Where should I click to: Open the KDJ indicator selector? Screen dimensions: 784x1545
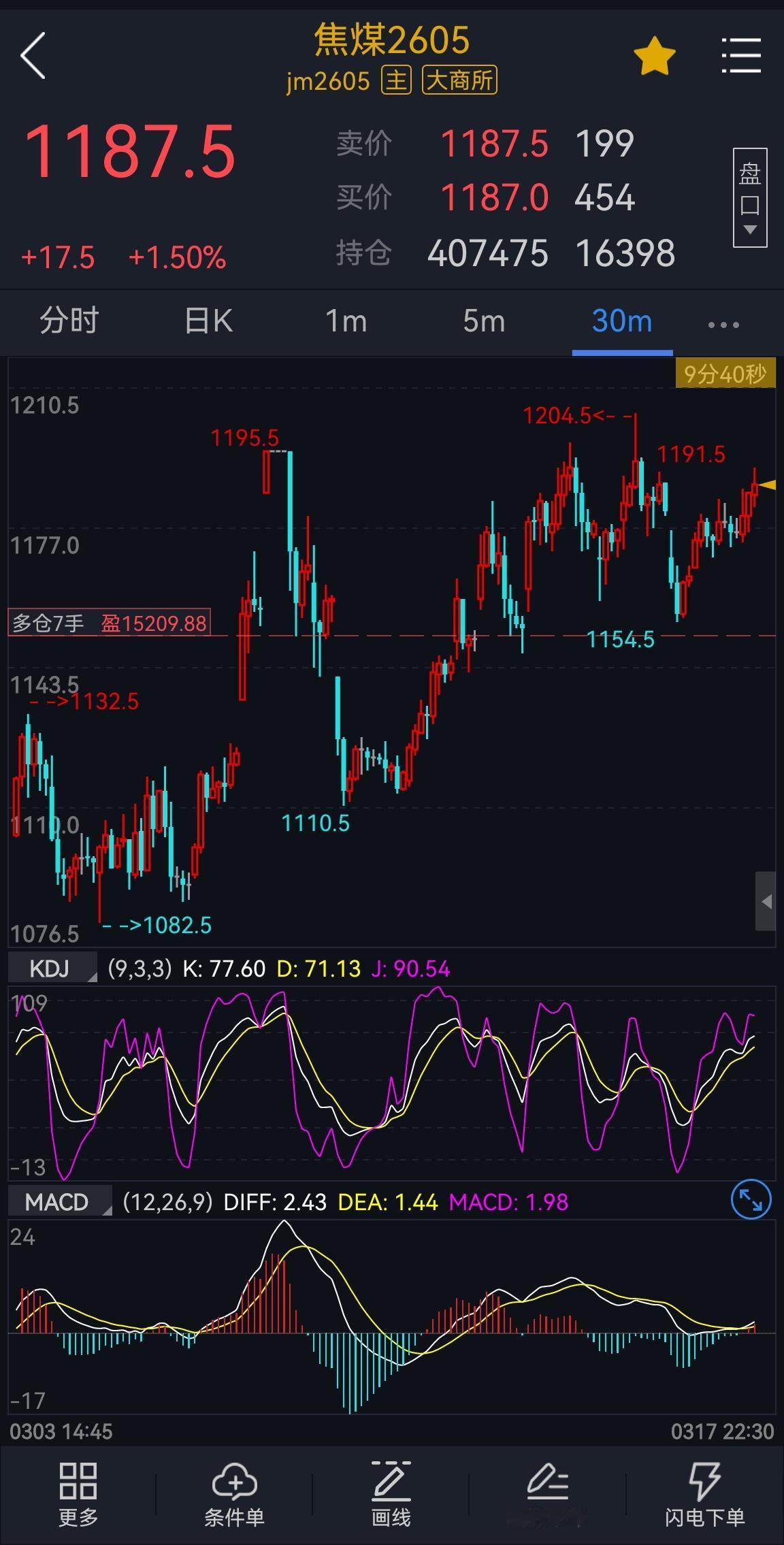(52, 968)
